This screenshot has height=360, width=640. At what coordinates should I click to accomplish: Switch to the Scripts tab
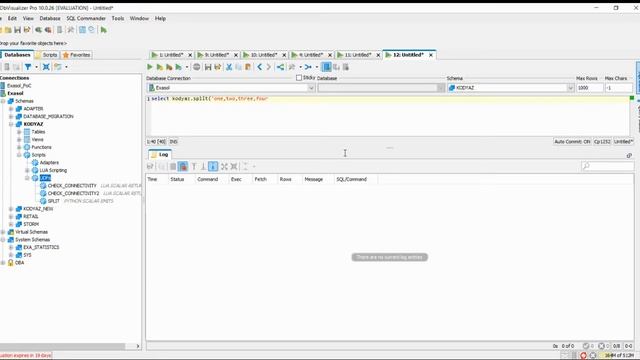pyautogui.click(x=47, y=55)
